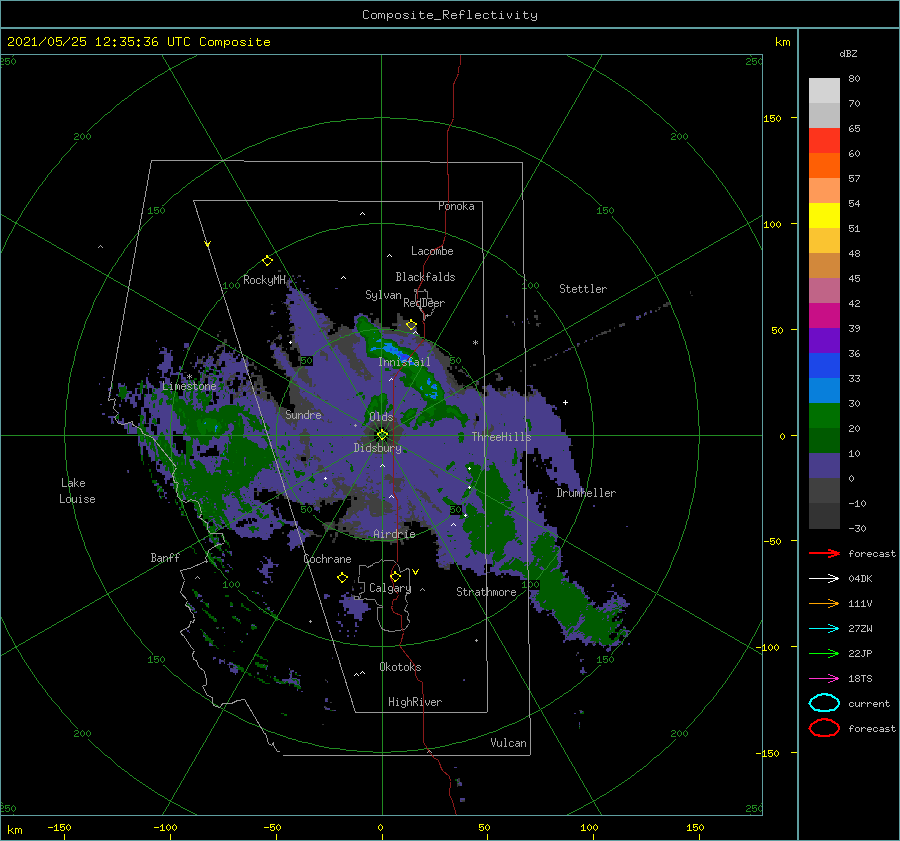This screenshot has height=841, width=900.
Task: Click the Sundre town label
Action: coord(303,414)
